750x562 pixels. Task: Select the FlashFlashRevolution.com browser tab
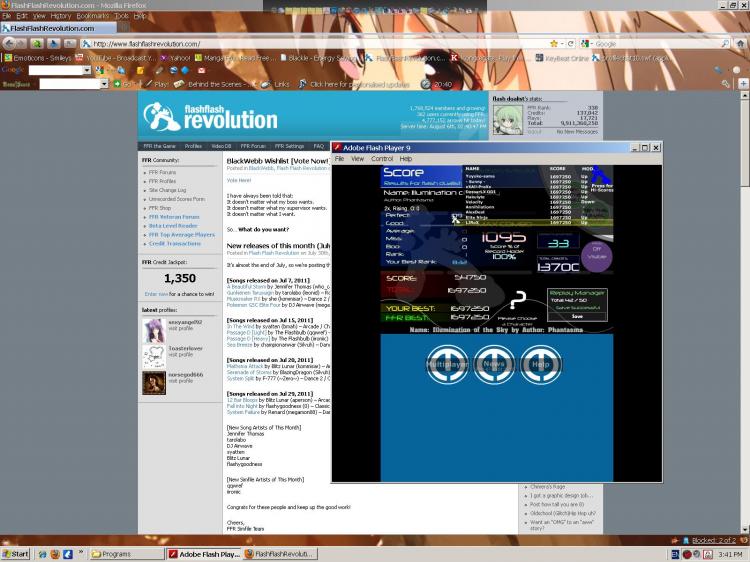tap(58, 28)
